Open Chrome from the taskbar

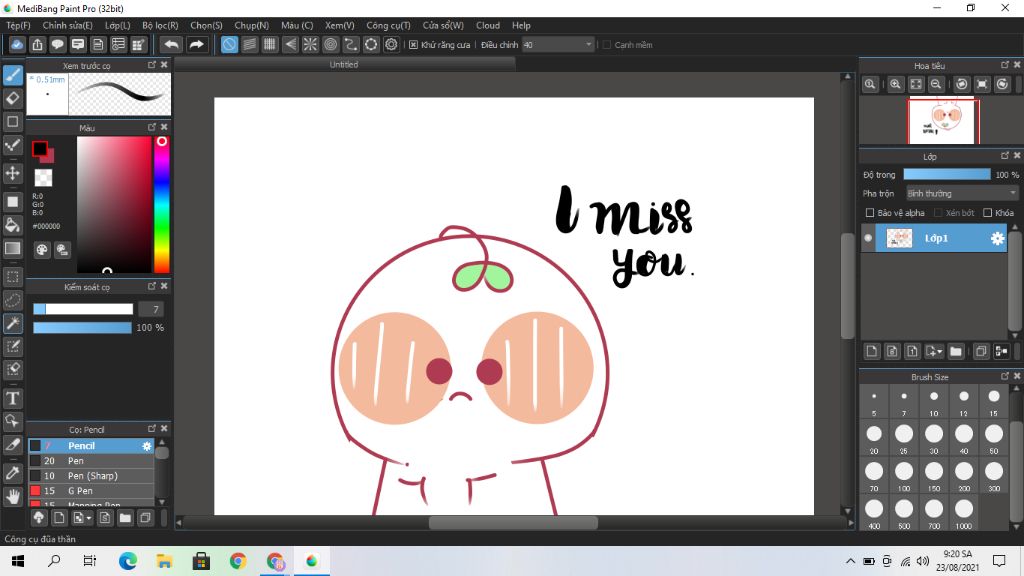click(238, 561)
